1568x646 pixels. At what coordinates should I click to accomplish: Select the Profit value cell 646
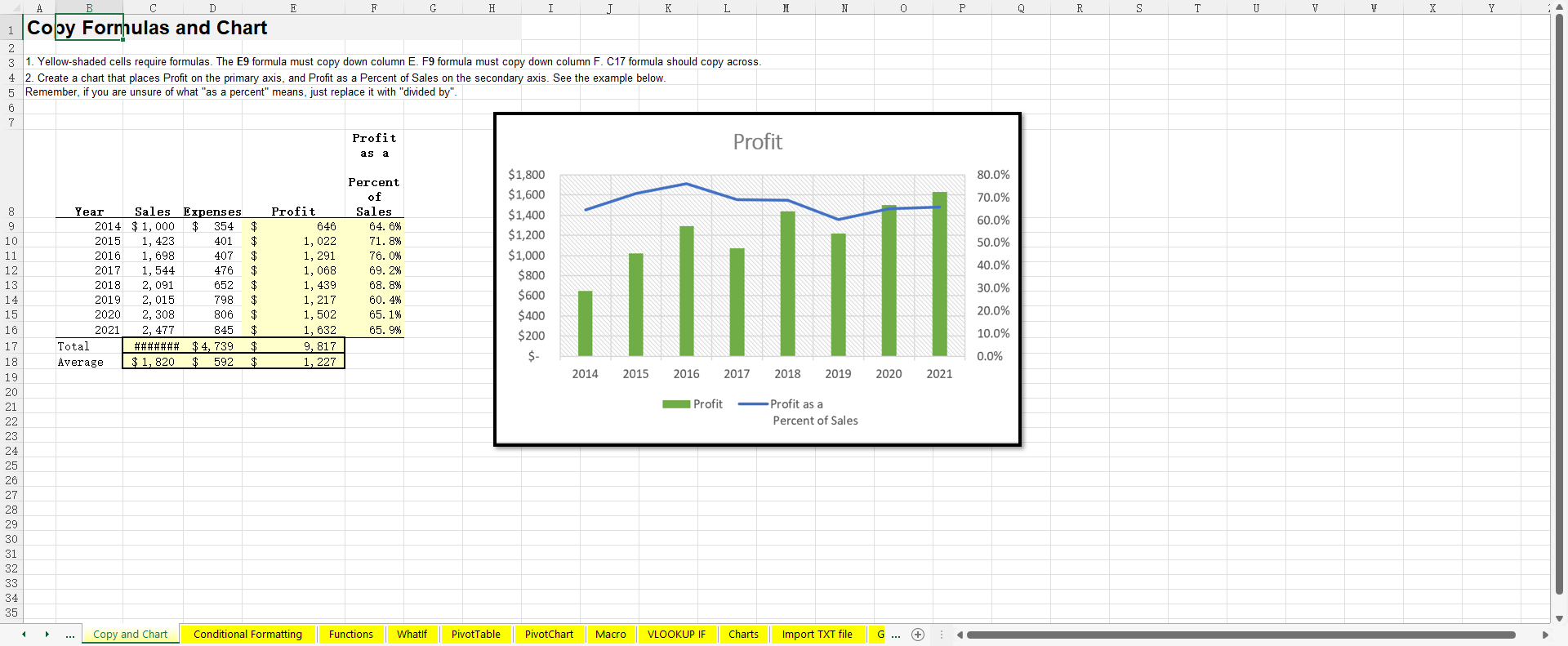point(294,226)
